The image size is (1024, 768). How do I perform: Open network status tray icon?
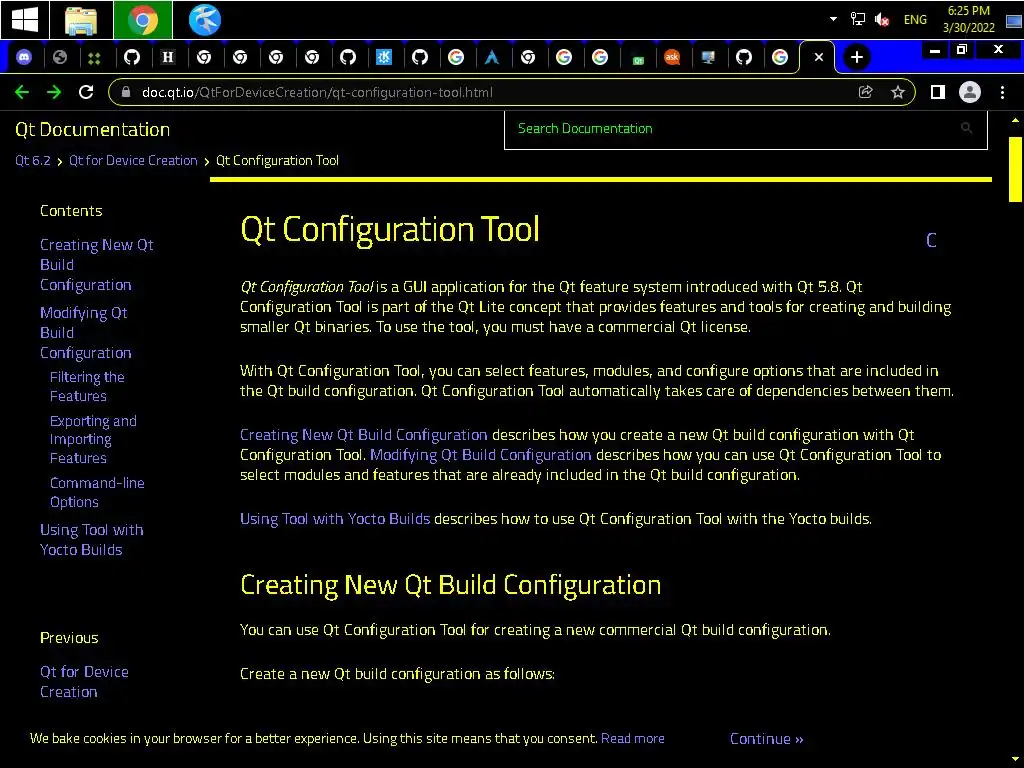pos(857,19)
